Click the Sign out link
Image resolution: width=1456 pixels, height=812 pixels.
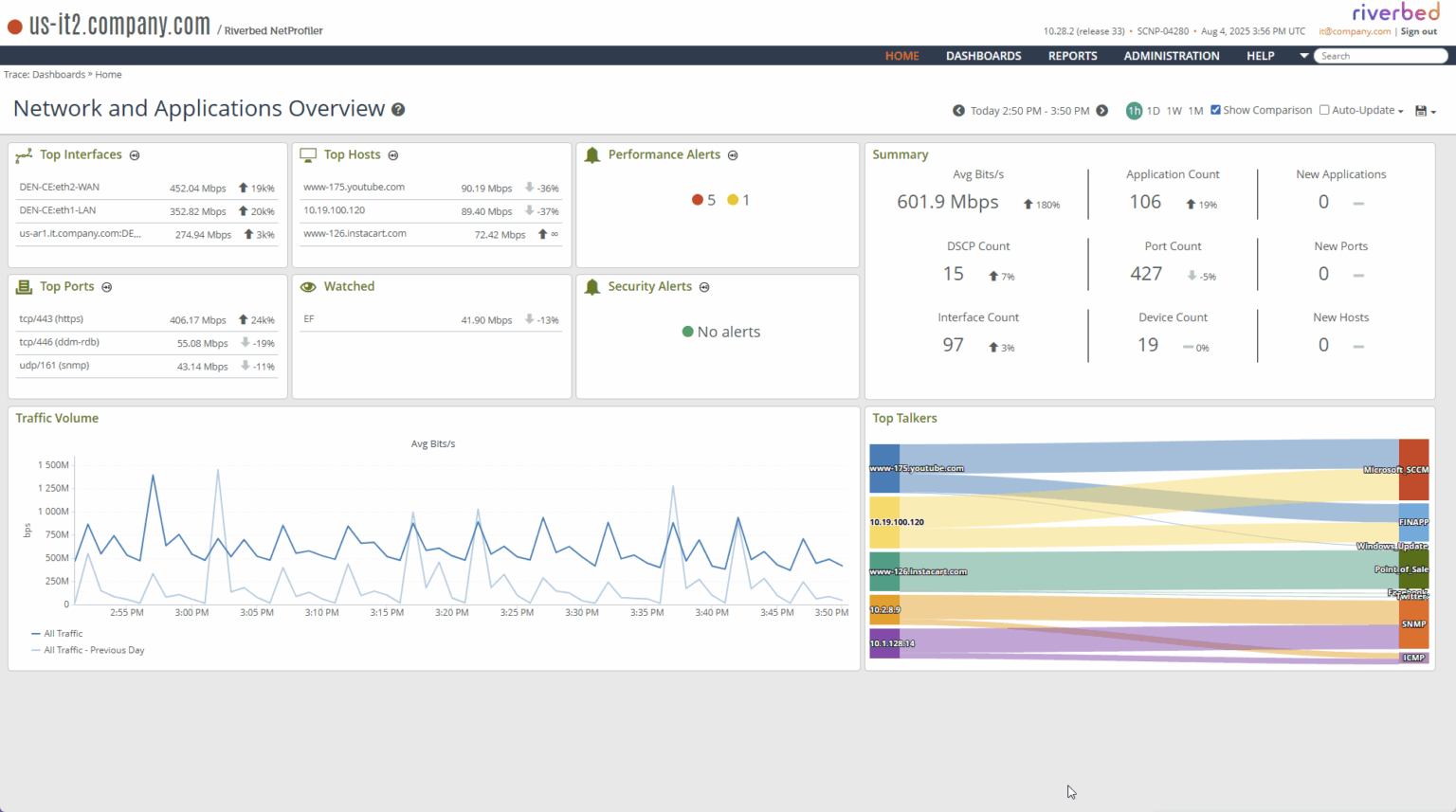[x=1418, y=30]
